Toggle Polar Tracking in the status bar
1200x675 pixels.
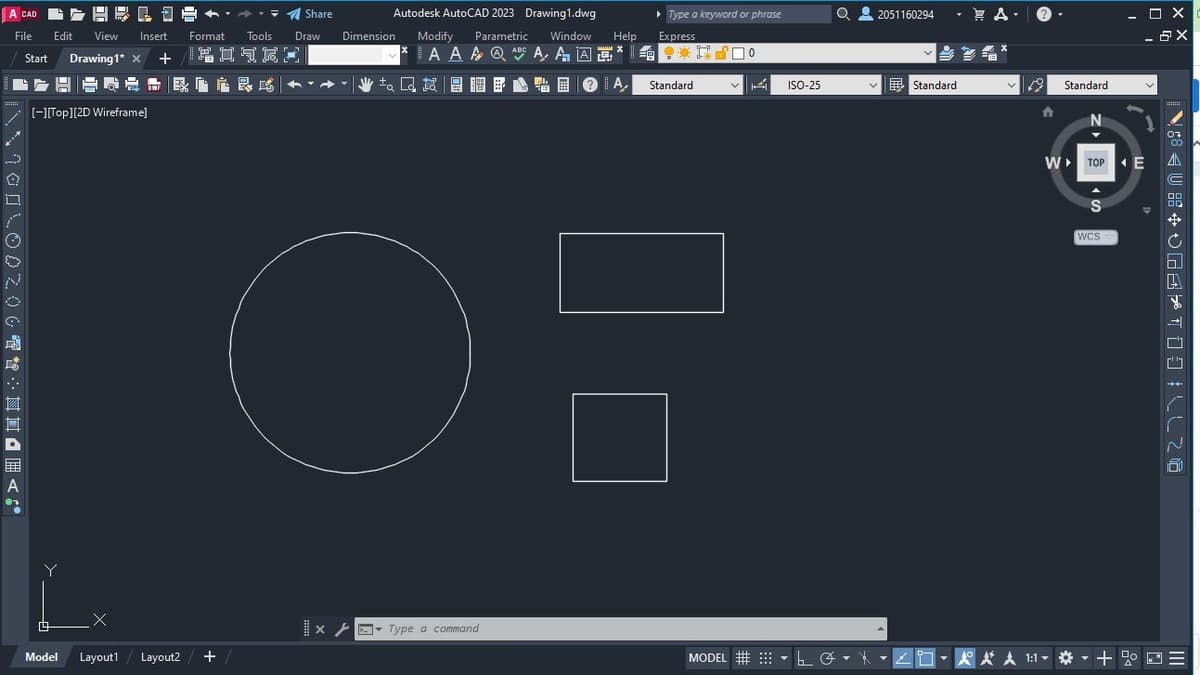pos(829,658)
